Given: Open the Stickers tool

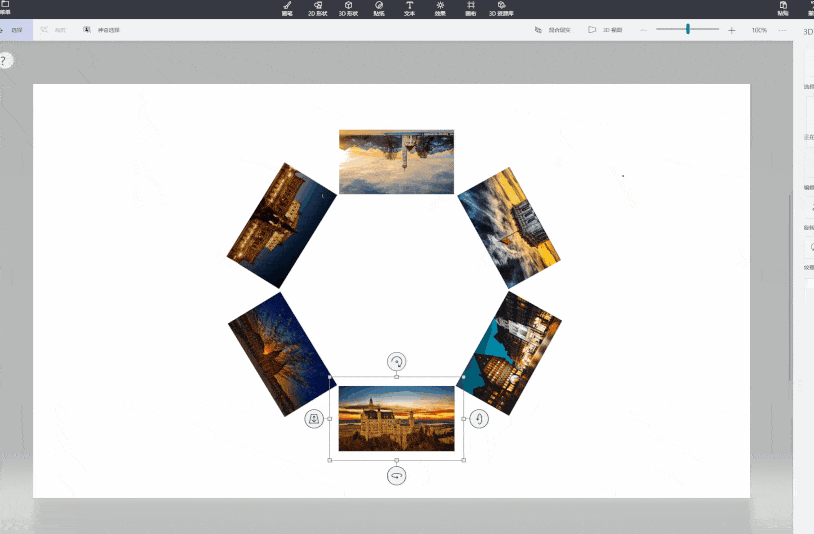Looking at the screenshot, I should click(x=379, y=8).
